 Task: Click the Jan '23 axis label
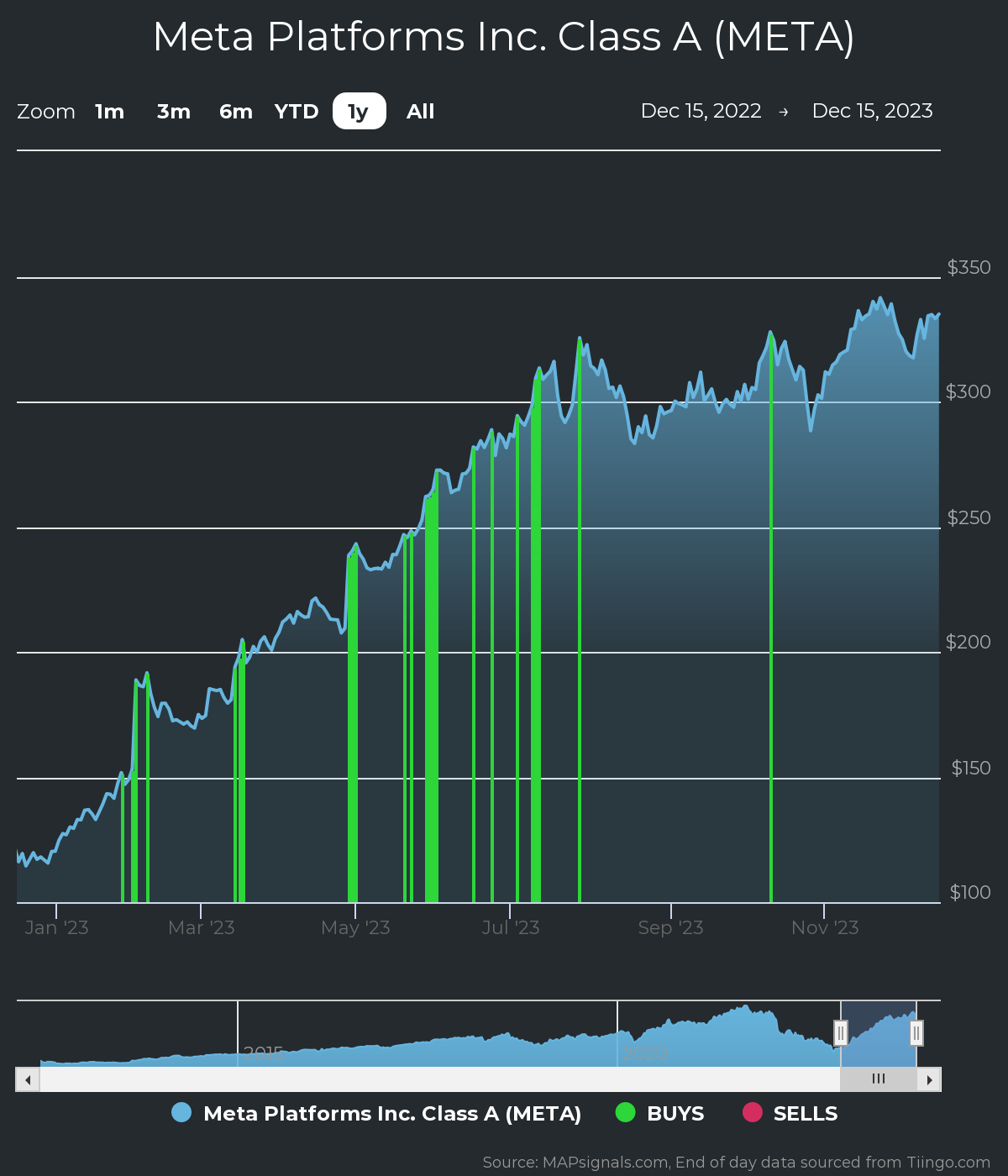pos(56,927)
